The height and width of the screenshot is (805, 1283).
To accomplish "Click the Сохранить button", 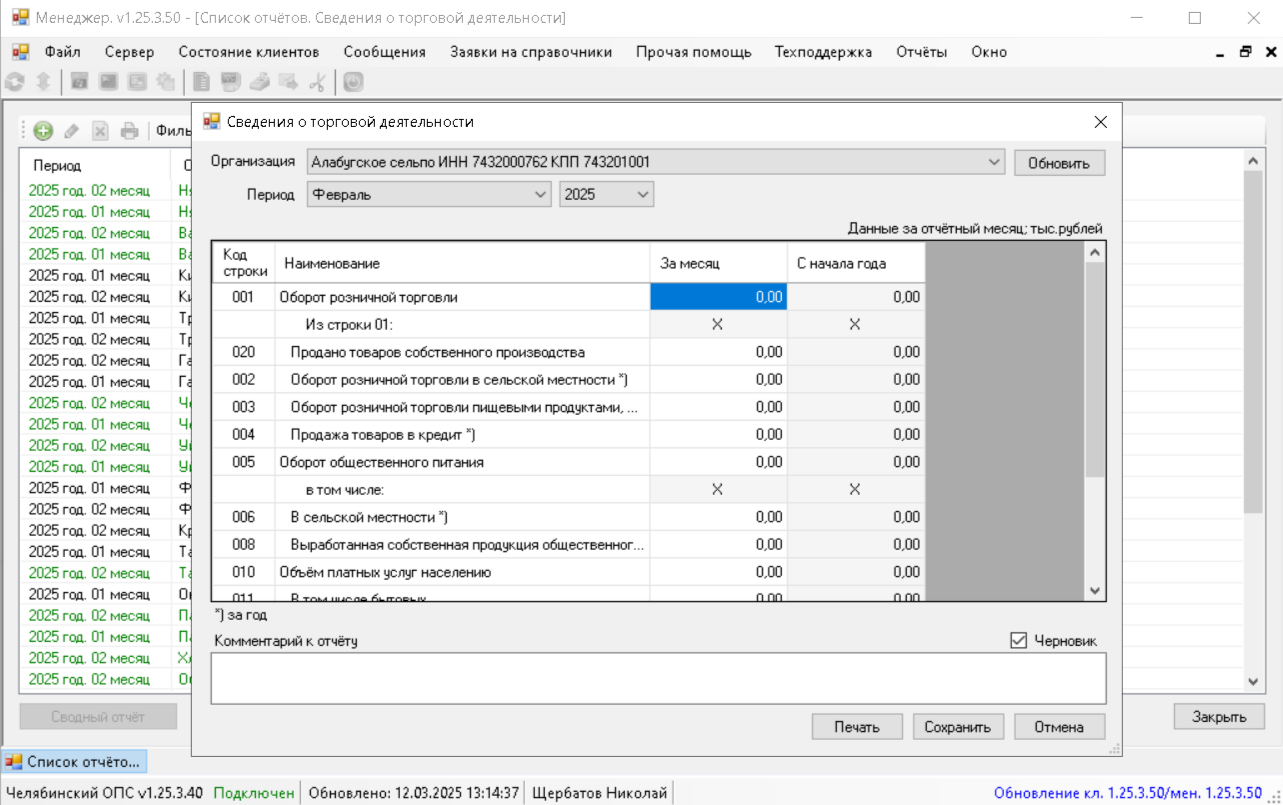I will coord(958,727).
